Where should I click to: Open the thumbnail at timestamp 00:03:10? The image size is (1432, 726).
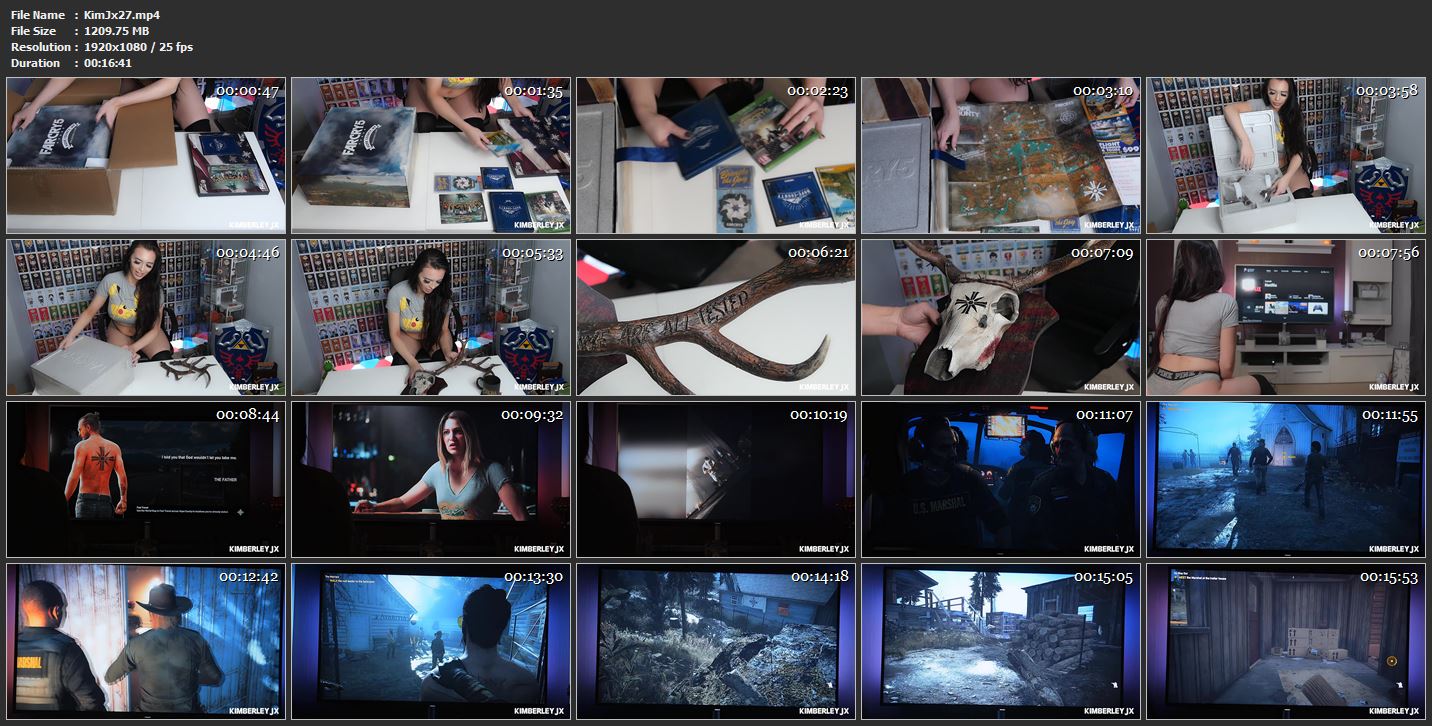(x=1001, y=155)
